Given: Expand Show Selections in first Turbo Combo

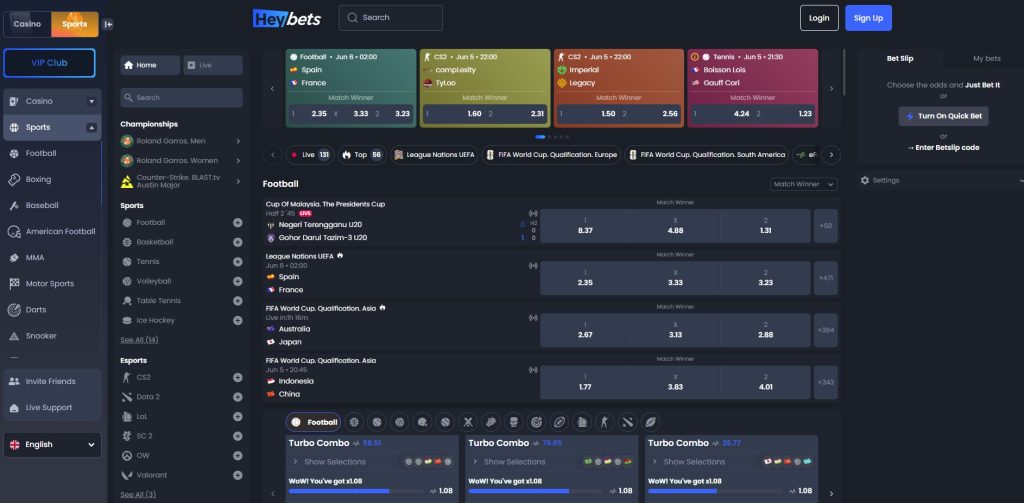Looking at the screenshot, I should pyautogui.click(x=335, y=462).
